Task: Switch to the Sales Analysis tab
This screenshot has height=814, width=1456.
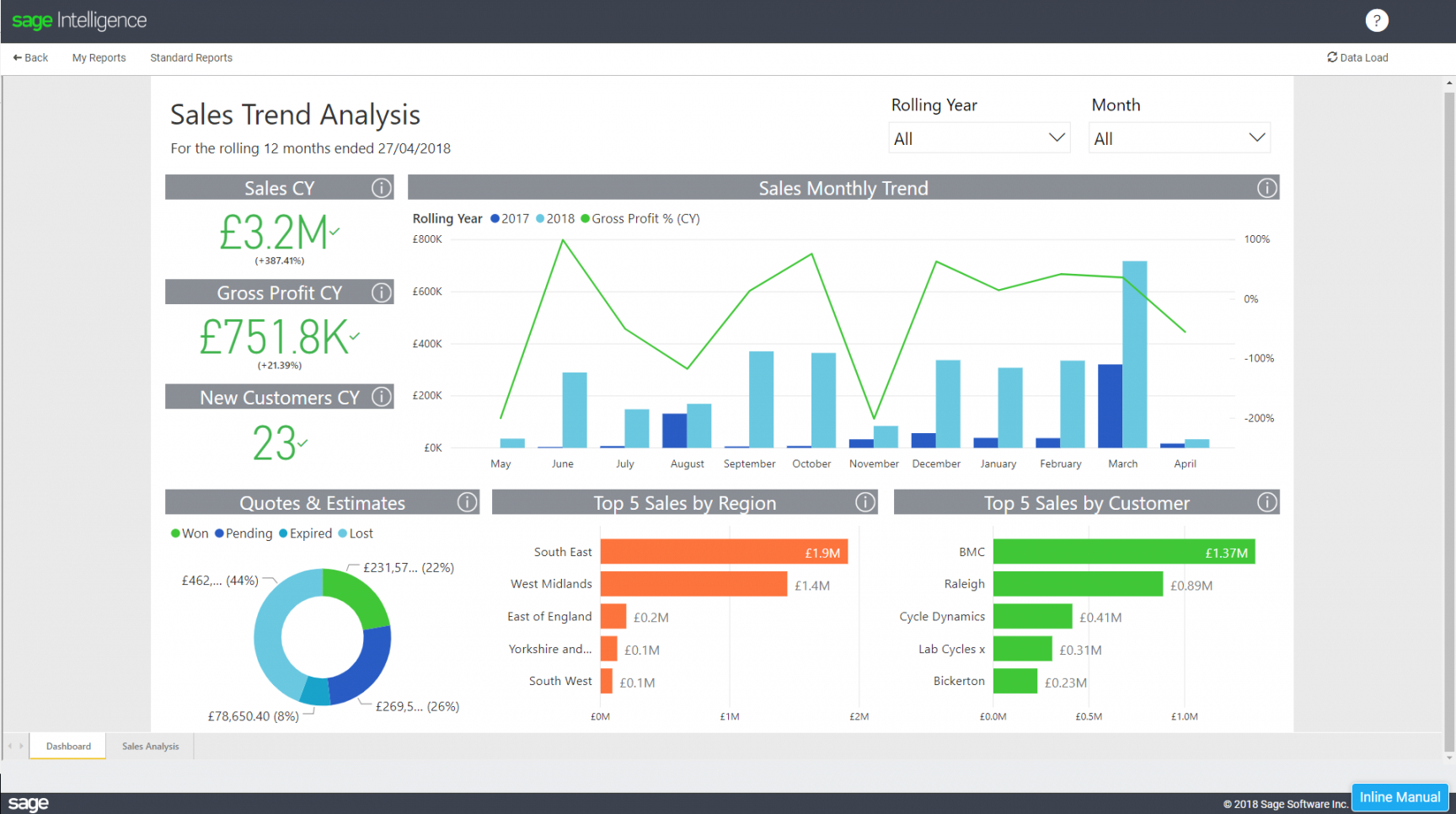Action: click(x=150, y=747)
